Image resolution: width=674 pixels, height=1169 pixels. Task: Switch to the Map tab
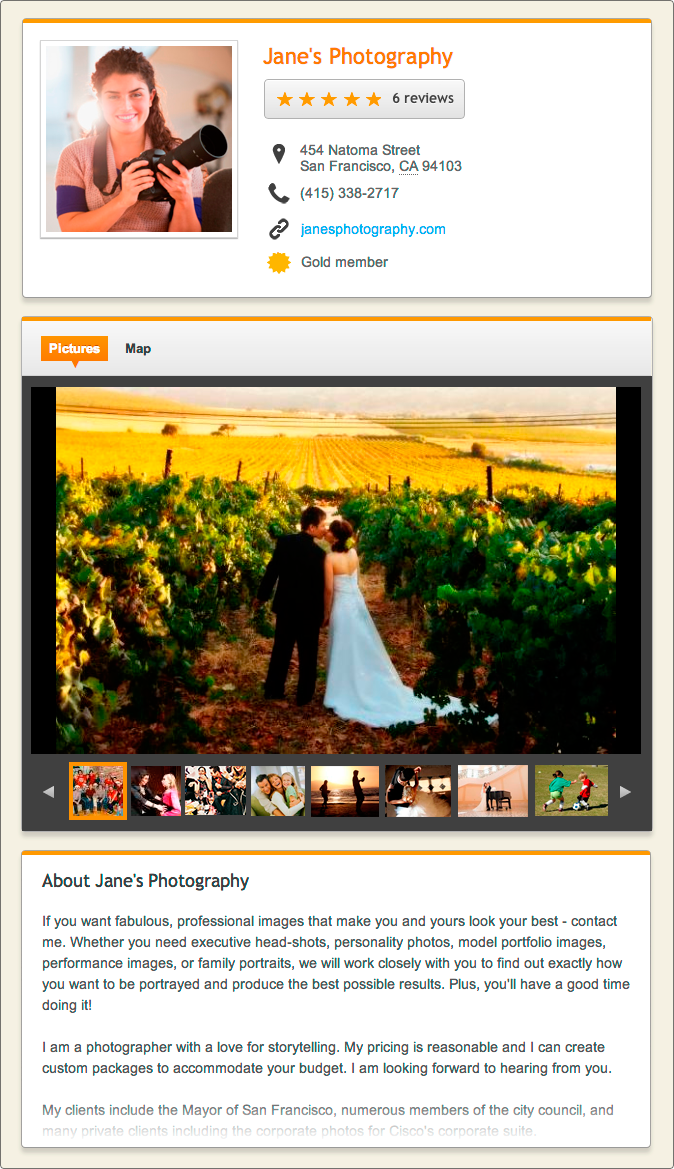pos(138,349)
